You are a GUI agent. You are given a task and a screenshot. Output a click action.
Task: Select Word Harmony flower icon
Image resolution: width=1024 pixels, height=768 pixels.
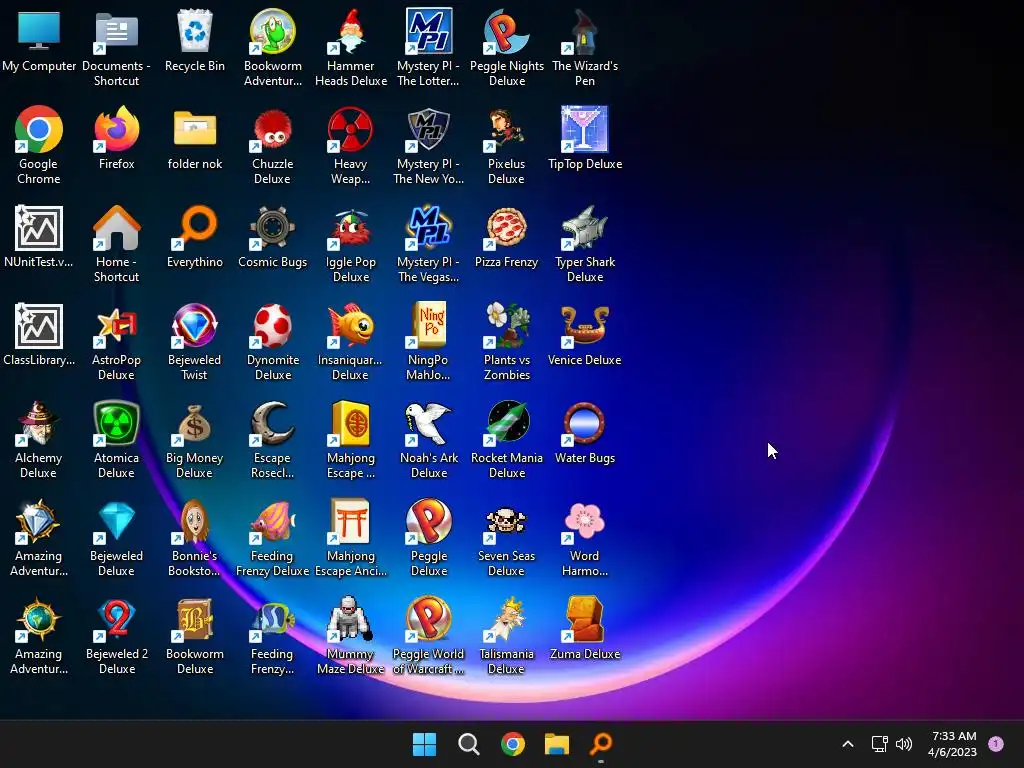584,521
